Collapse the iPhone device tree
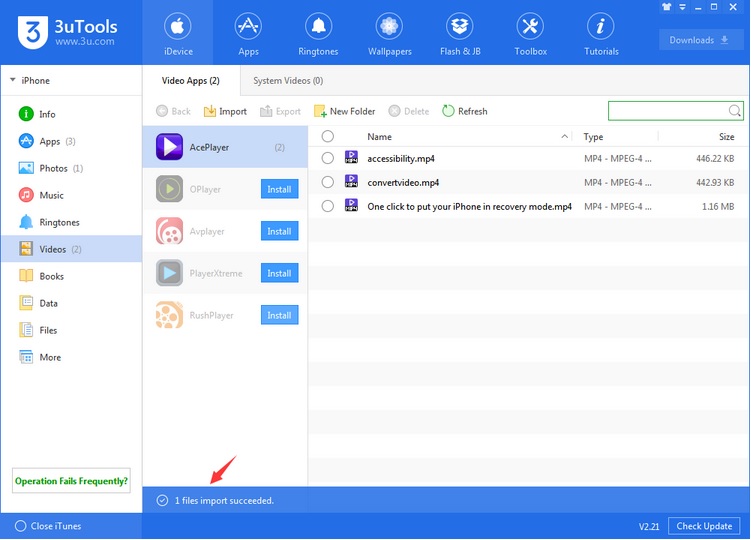 13,80
